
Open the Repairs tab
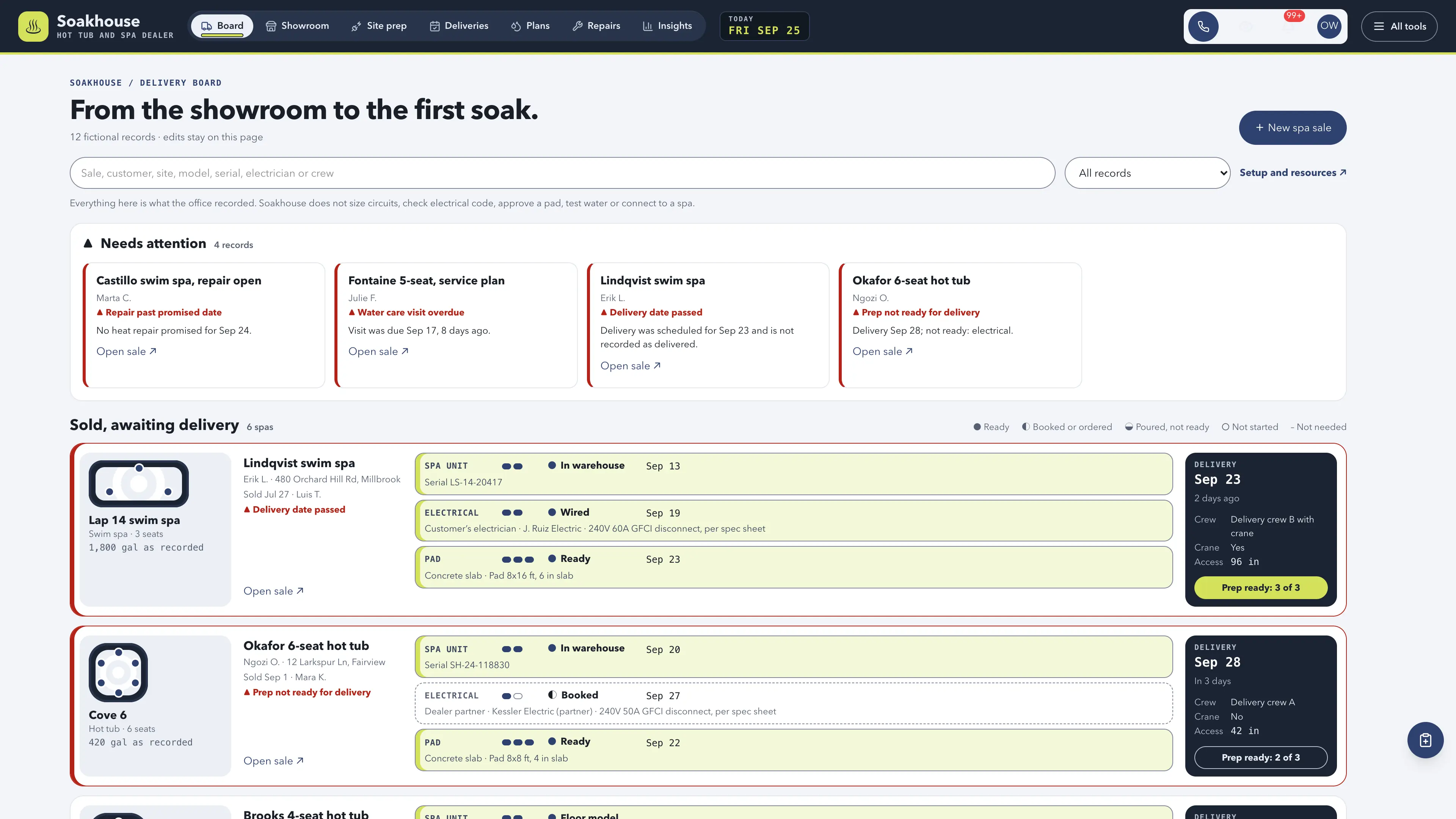click(596, 26)
